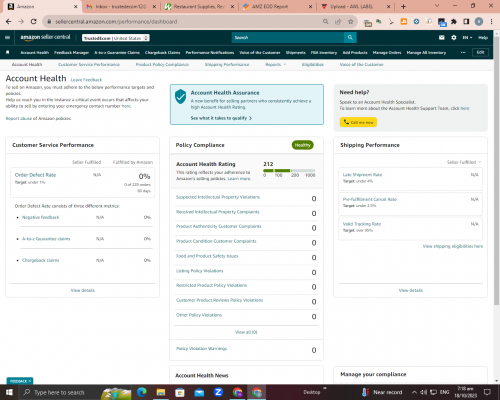Open the TrustedEcom United States account switcher
The height and width of the screenshot is (400, 500).
click(x=116, y=38)
